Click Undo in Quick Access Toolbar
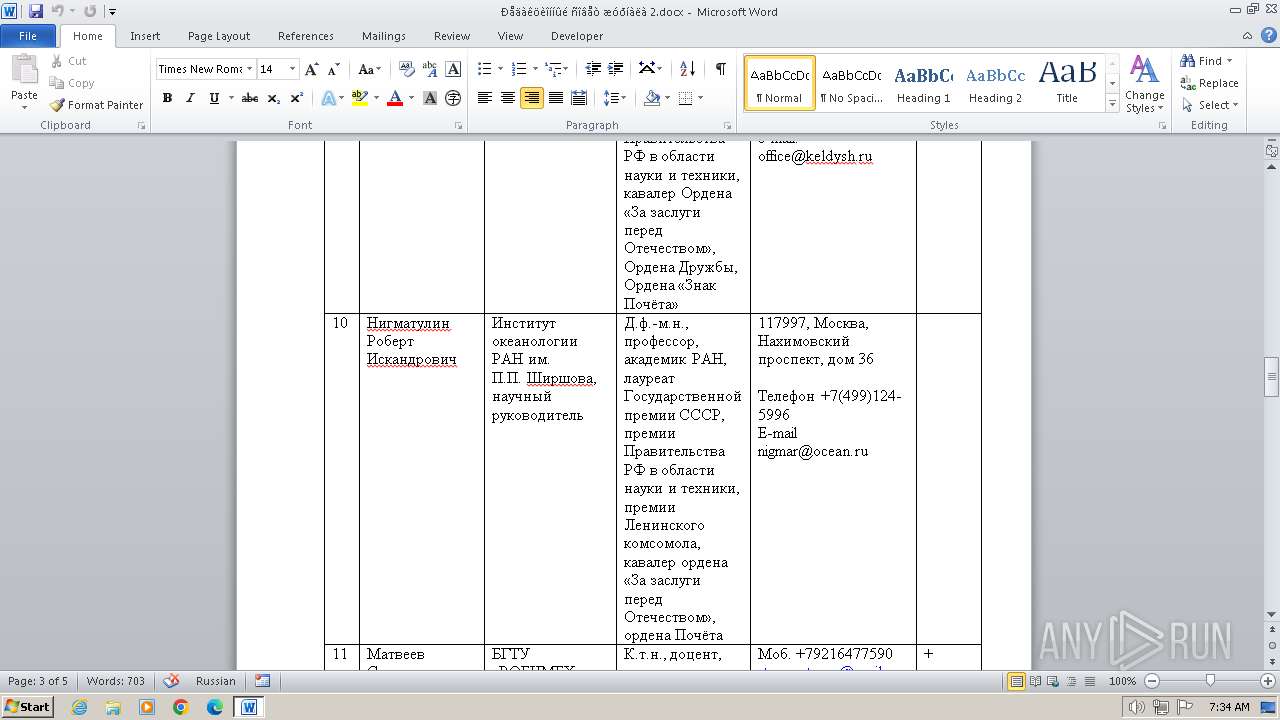The height and width of the screenshot is (720, 1280). pyautogui.click(x=58, y=11)
